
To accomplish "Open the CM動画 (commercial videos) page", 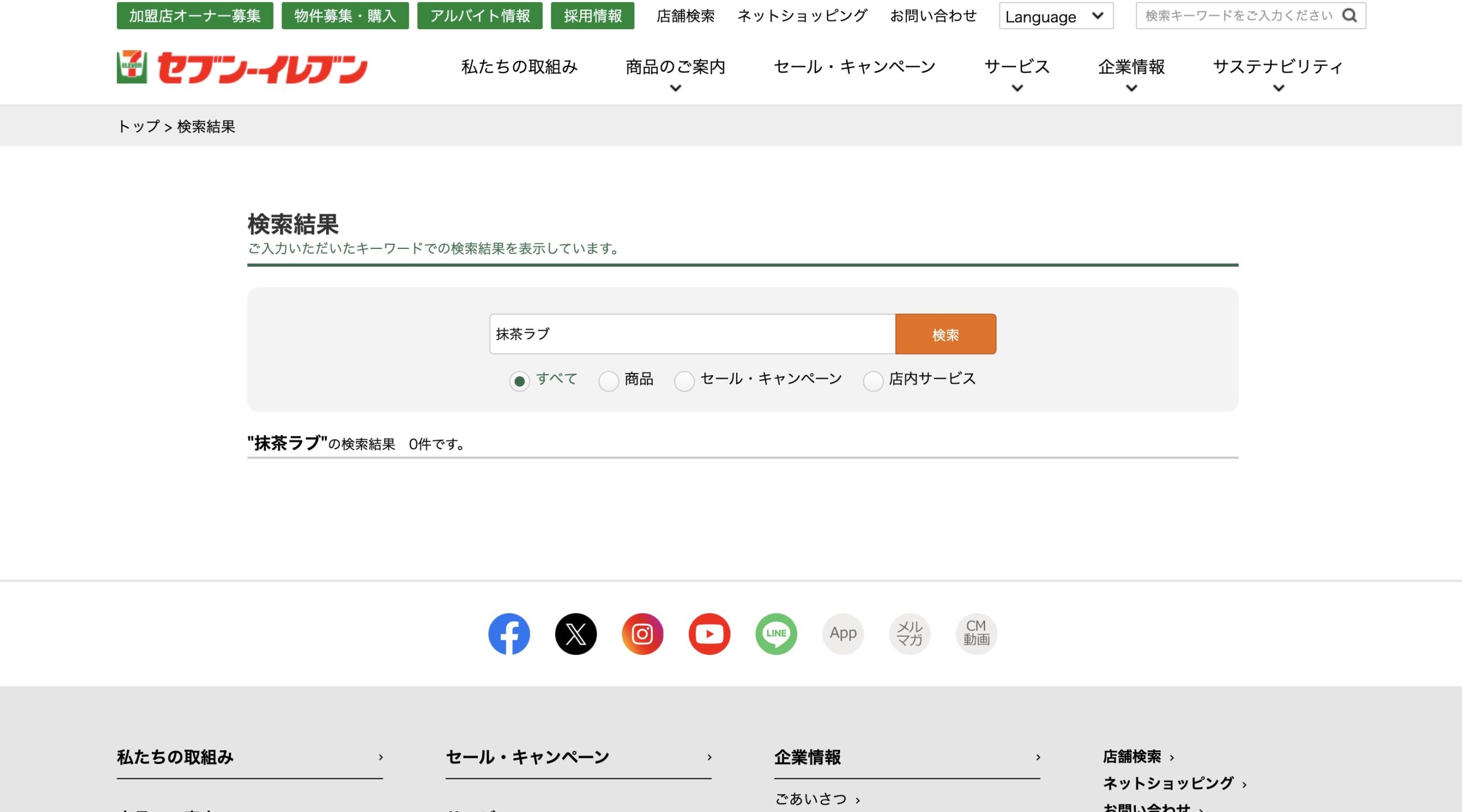I will (x=976, y=633).
